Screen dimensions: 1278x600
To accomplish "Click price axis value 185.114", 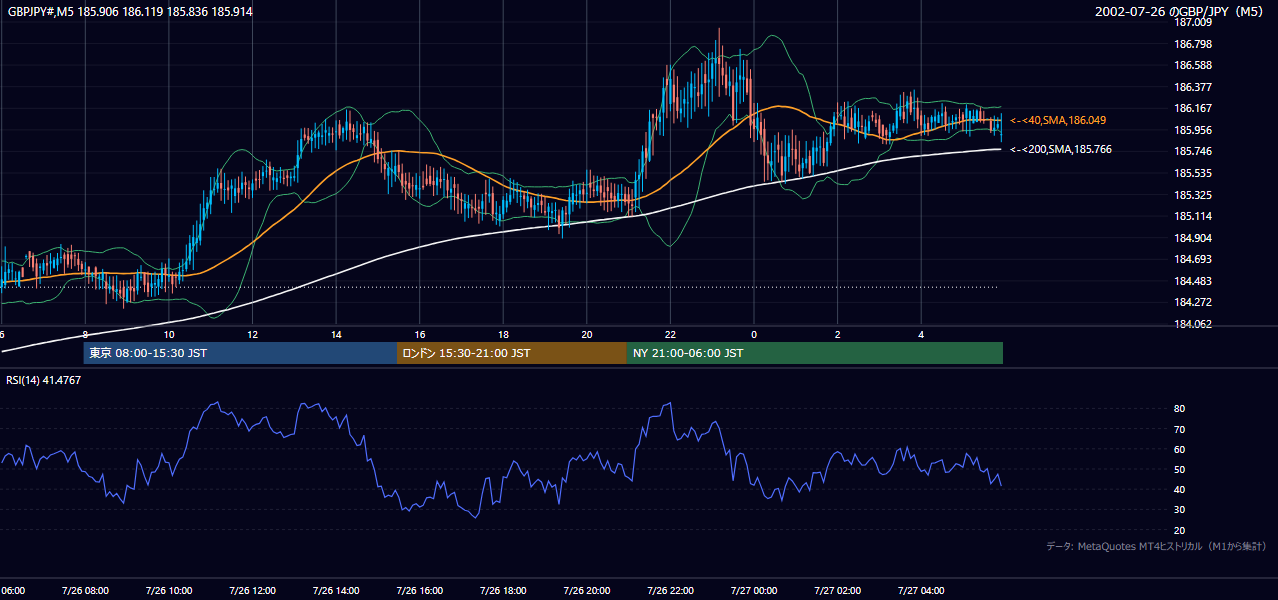I will tap(1194, 216).
